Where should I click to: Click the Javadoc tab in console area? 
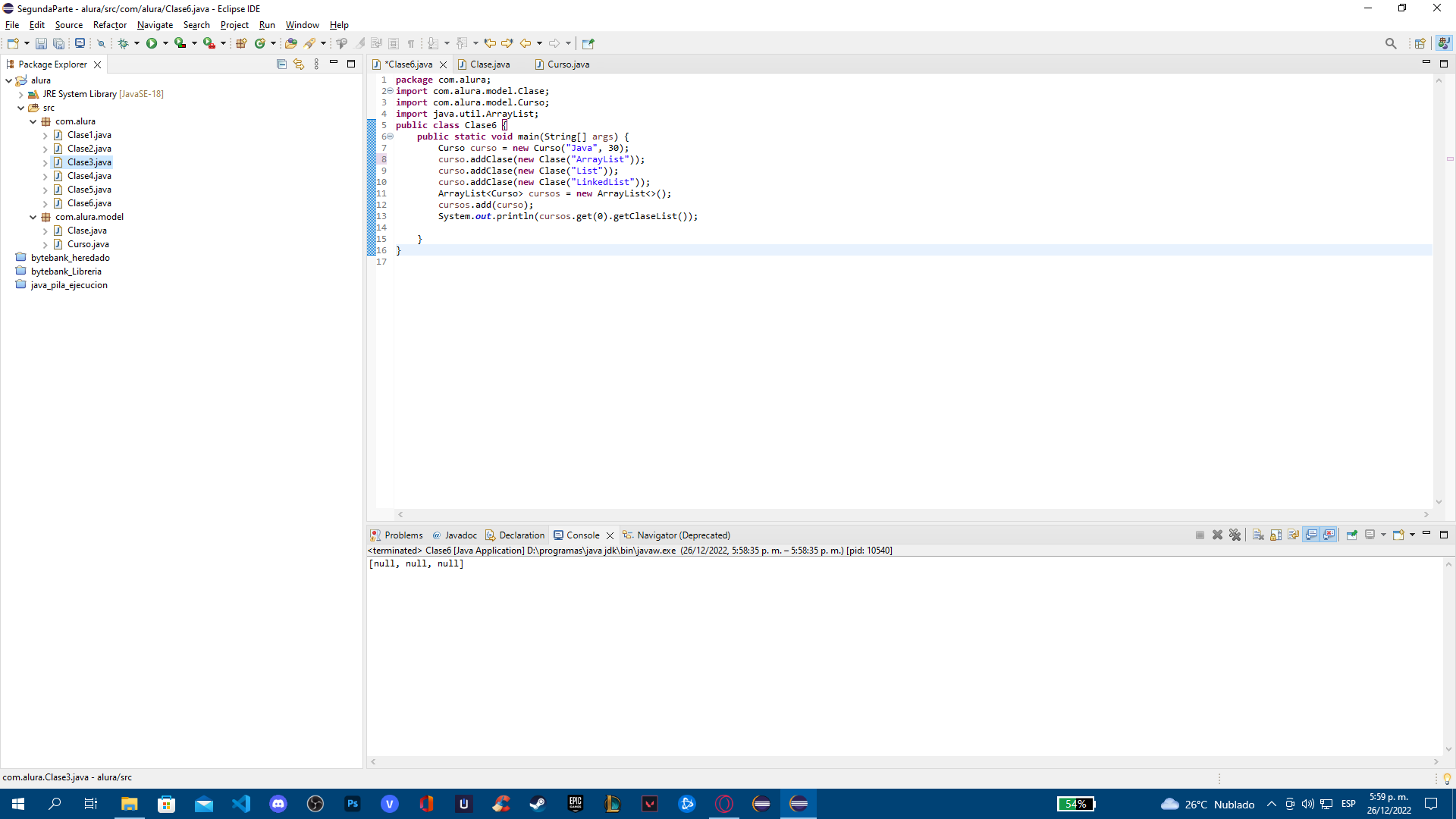459,535
